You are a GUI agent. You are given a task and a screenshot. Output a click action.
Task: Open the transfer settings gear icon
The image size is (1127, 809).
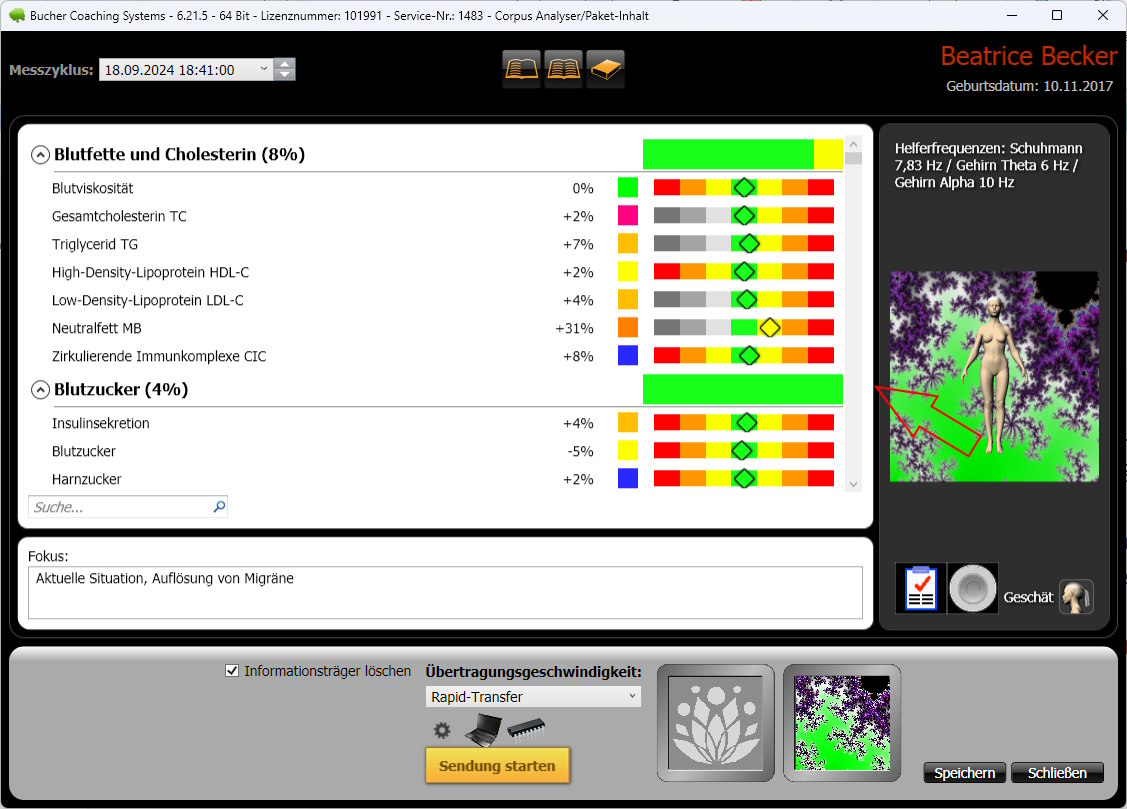(x=442, y=731)
